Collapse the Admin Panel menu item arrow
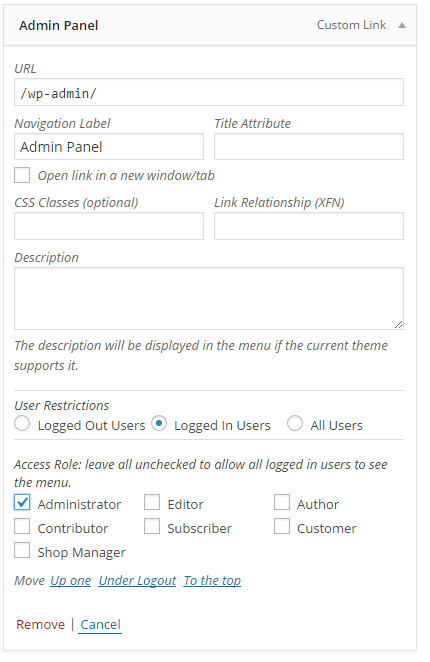 [x=402, y=25]
